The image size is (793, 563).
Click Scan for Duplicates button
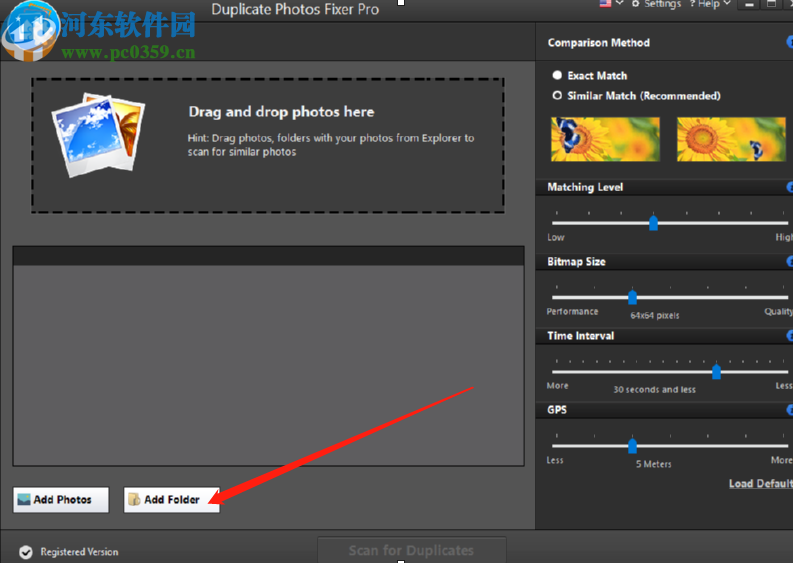coord(412,550)
